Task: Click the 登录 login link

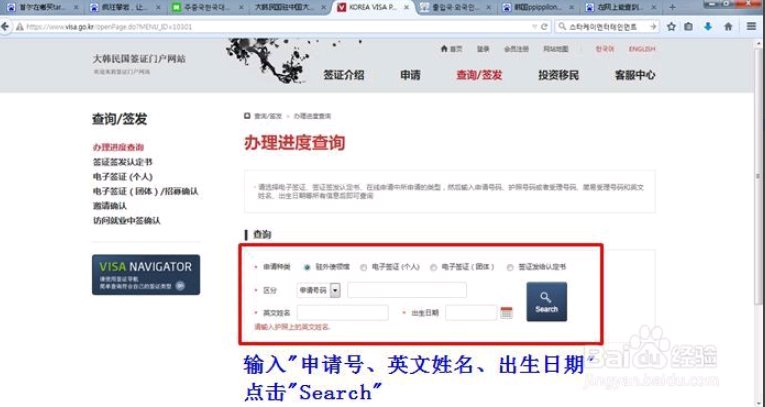Action: pos(483,49)
